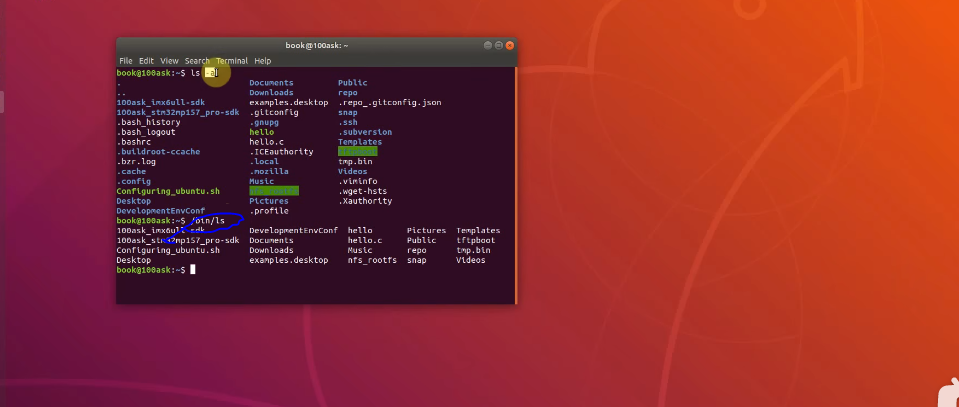Click the .bash_history file name

click(x=148, y=122)
